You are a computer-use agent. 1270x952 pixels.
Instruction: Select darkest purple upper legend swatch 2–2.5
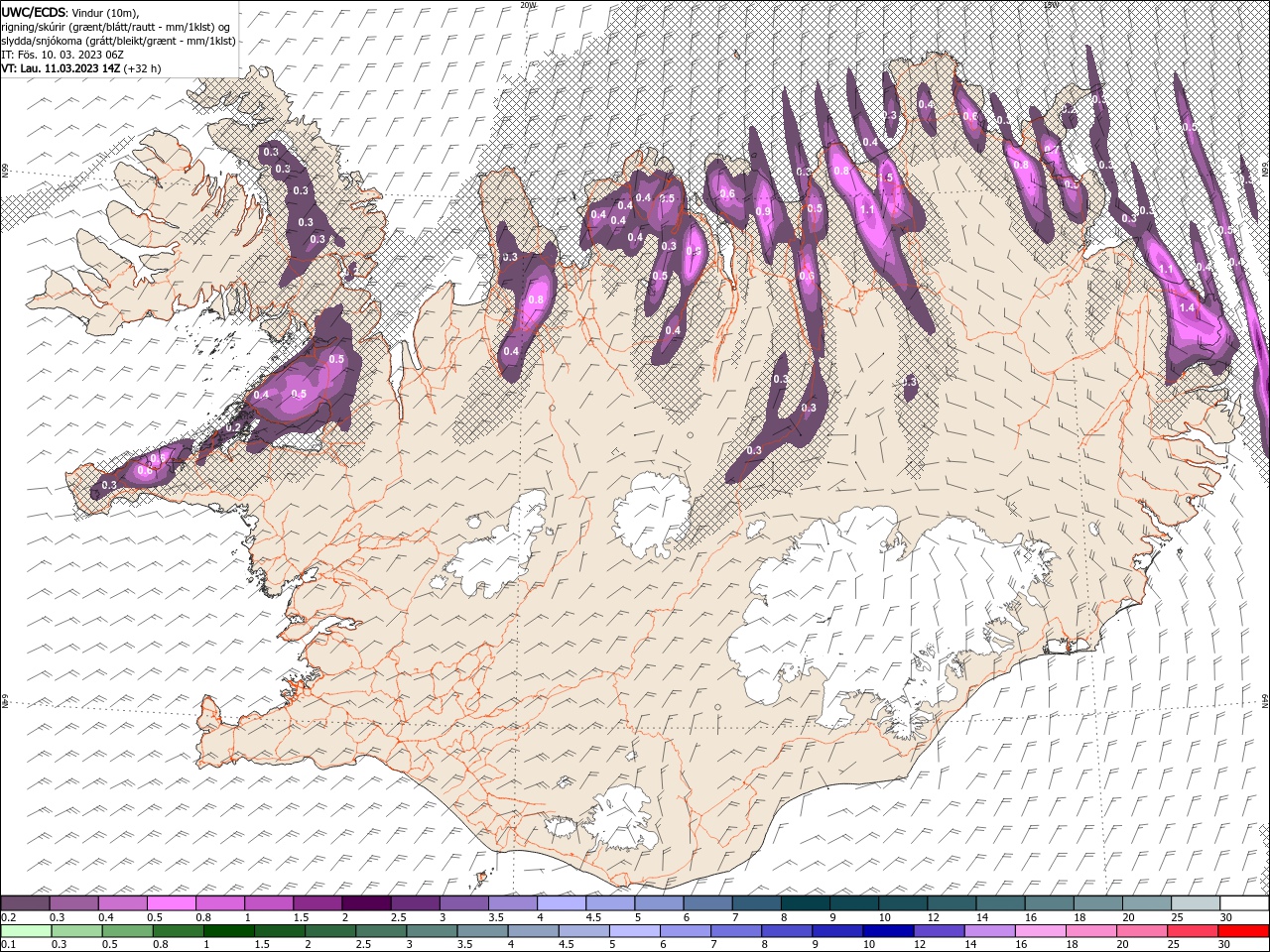click(x=365, y=903)
